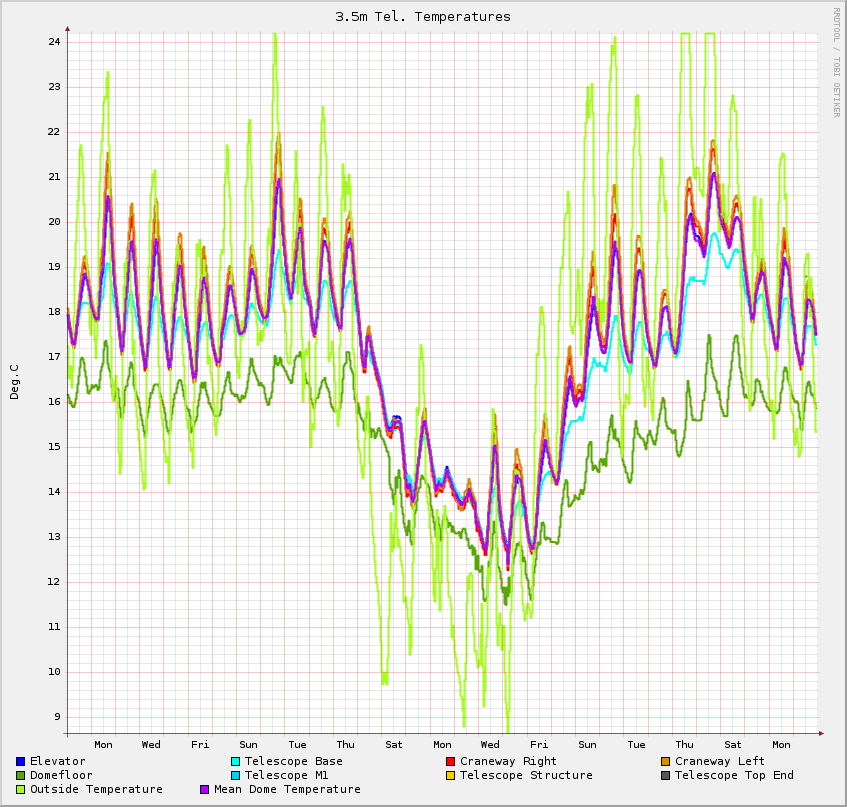Pick the Telescope M1 legend color square

click(x=235, y=776)
